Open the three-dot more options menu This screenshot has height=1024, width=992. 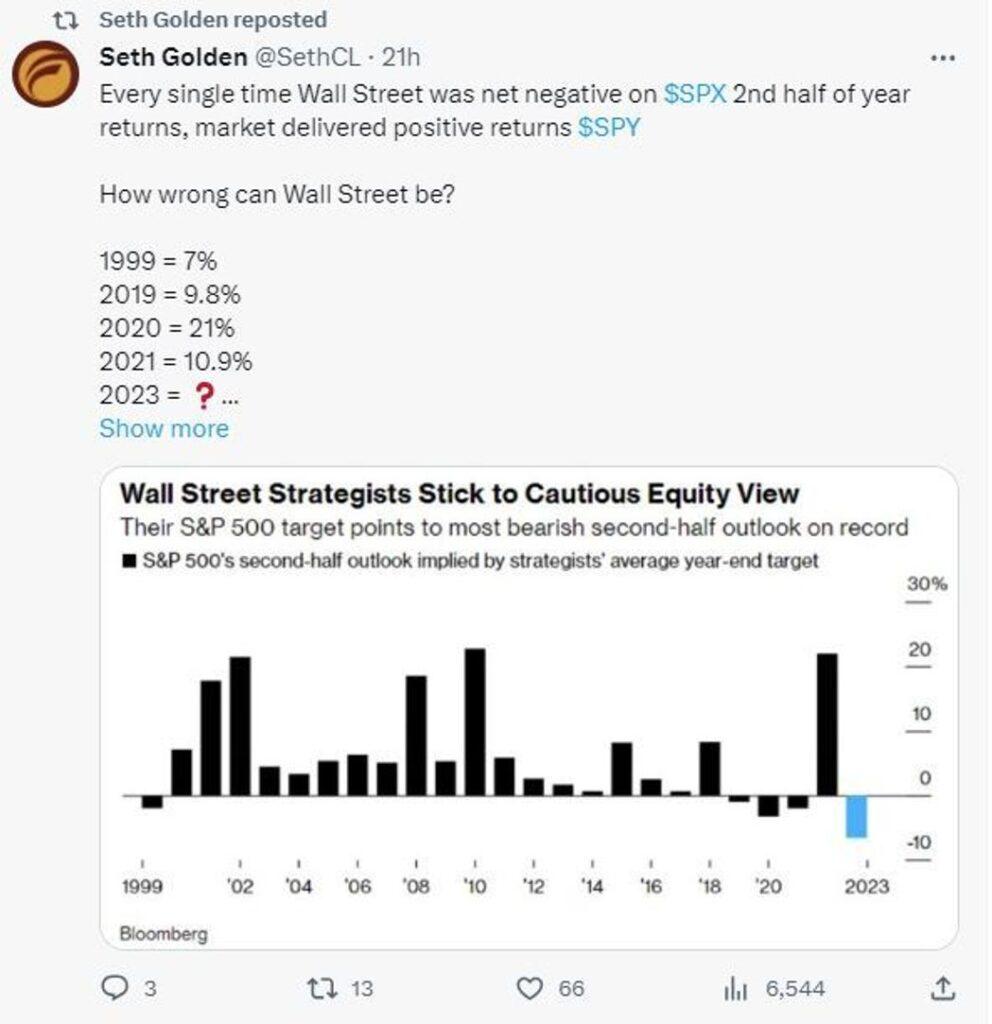click(942, 59)
